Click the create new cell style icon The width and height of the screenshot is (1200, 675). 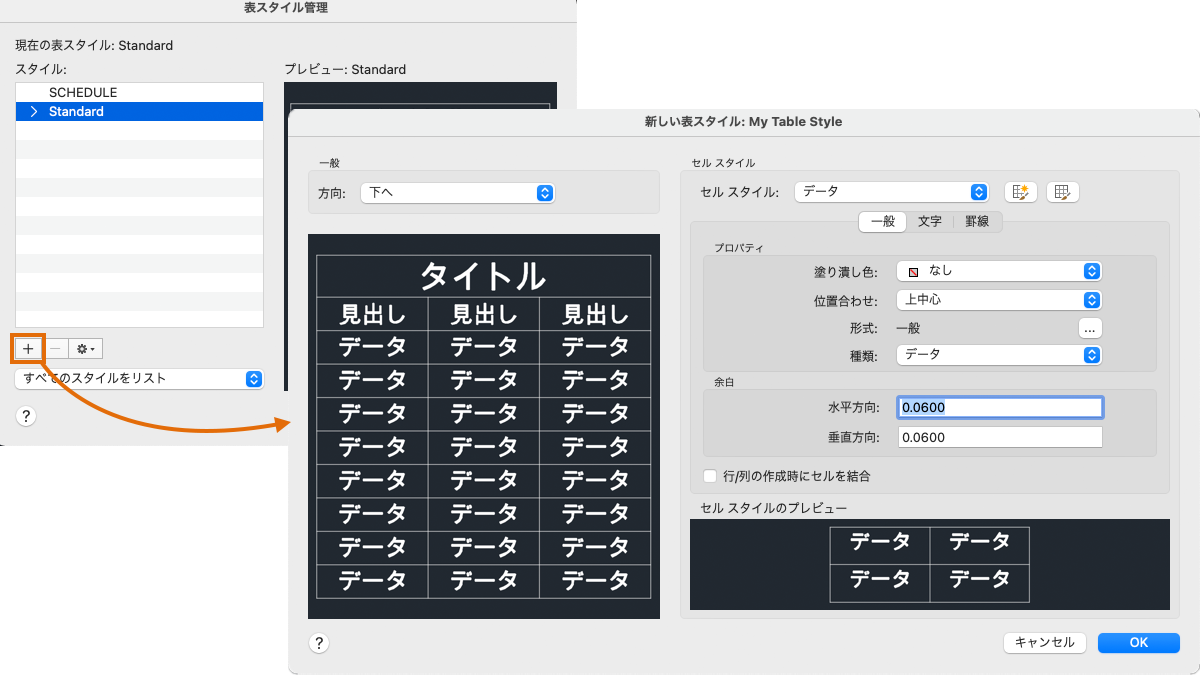coord(1021,192)
